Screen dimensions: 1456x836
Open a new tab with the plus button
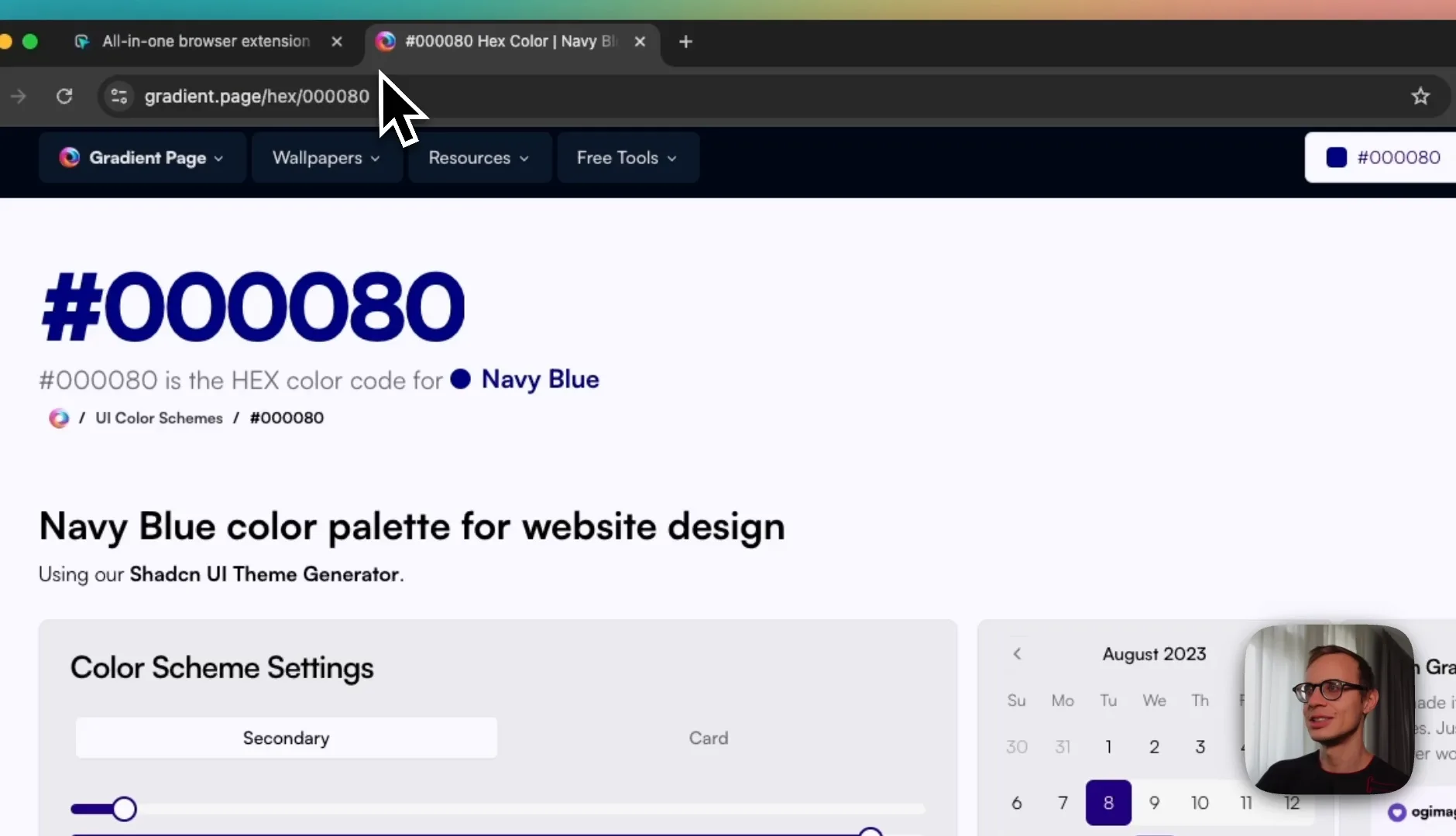click(x=685, y=42)
